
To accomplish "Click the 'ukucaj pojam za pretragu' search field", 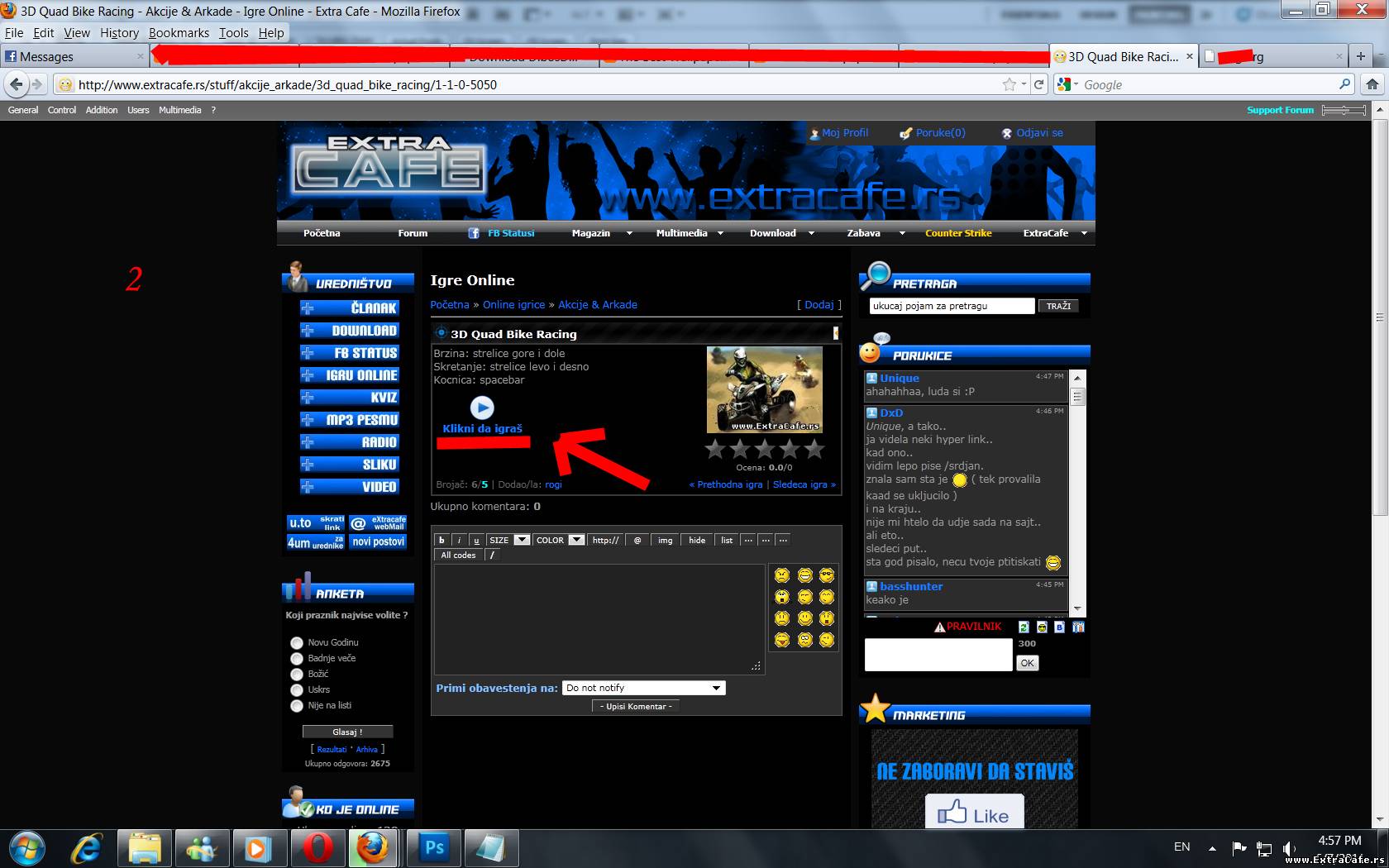I will click(952, 306).
